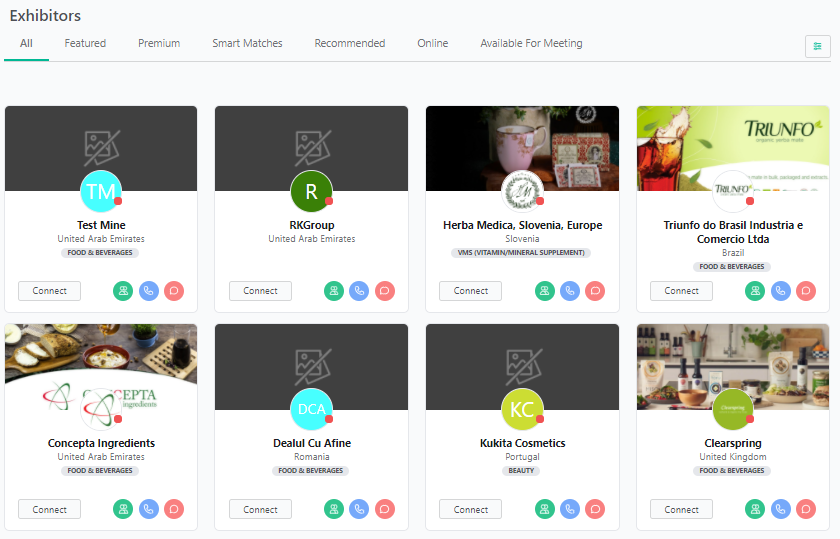840x539 pixels.
Task: Click the Romania country label
Action: click(x=311, y=456)
